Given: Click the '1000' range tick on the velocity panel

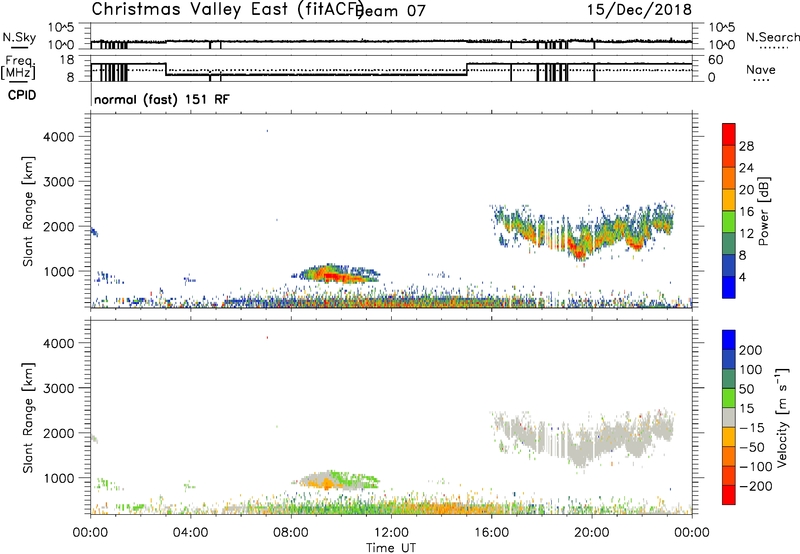Looking at the screenshot, I should click(59, 478).
